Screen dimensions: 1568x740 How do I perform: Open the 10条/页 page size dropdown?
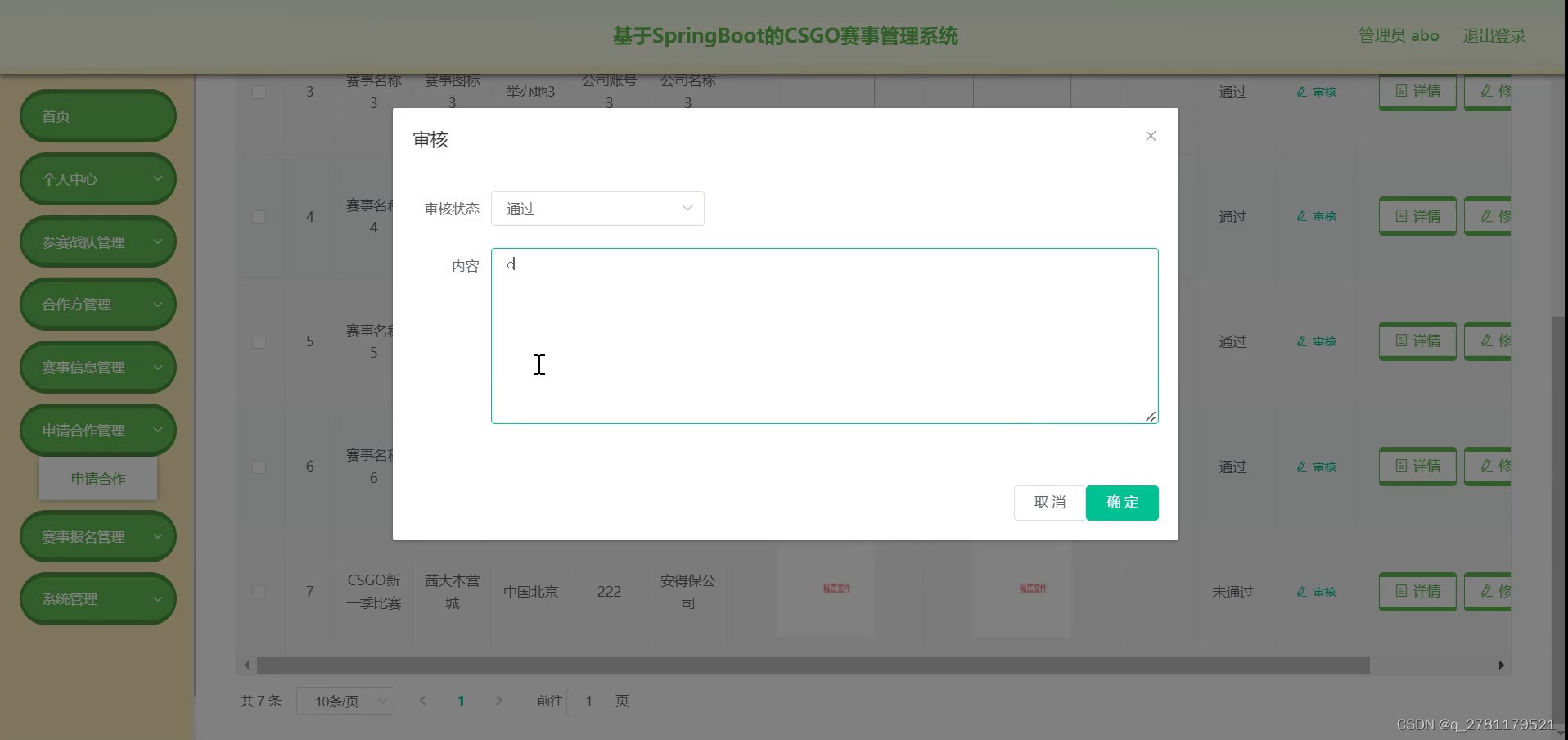point(345,702)
